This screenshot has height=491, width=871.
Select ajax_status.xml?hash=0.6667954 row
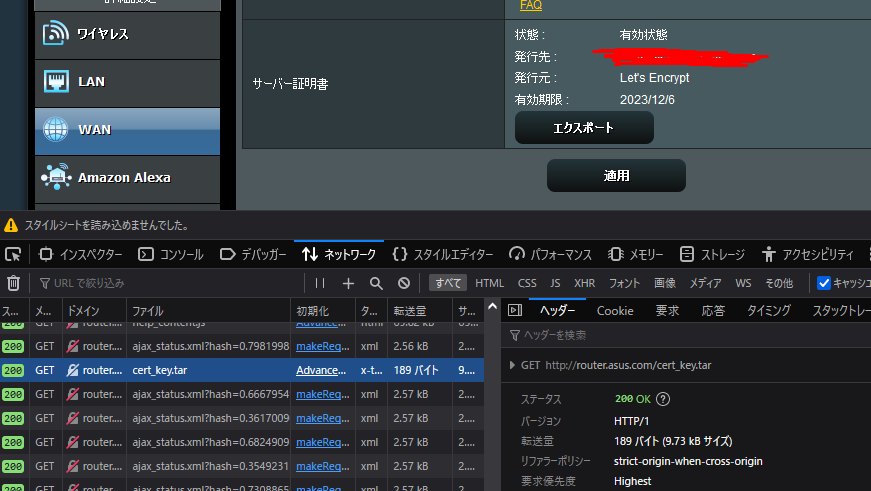coord(242,394)
